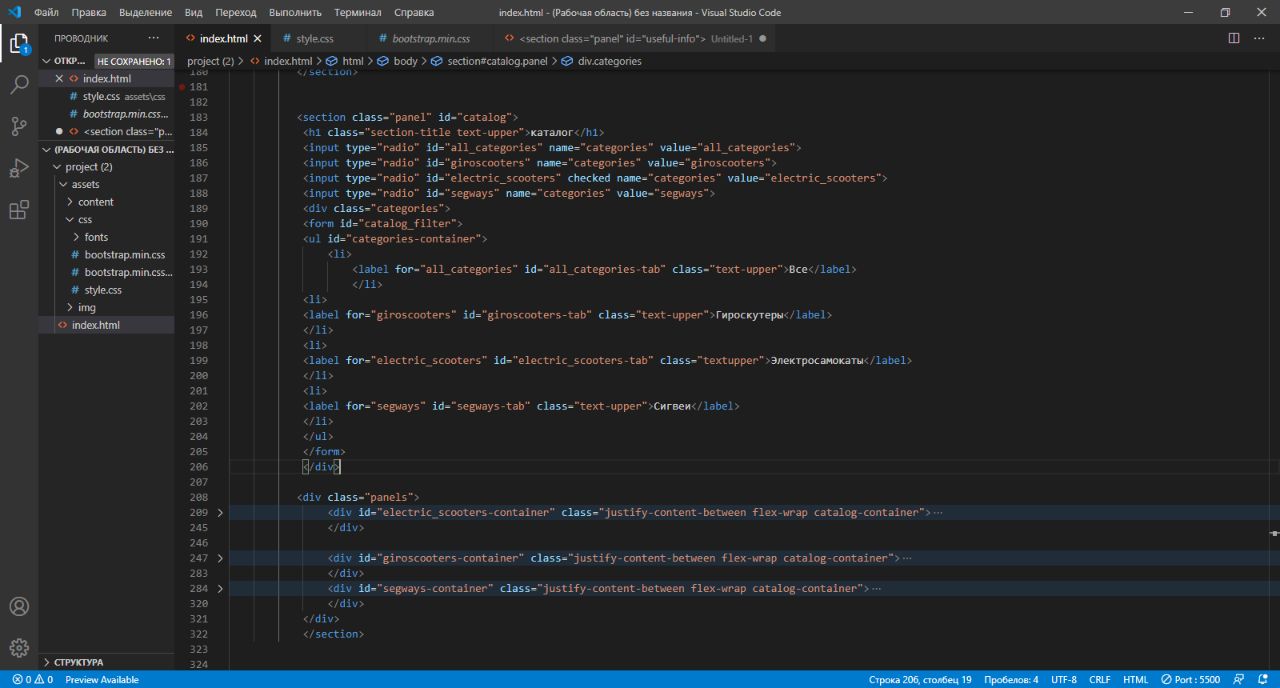Screen dimensions: 1280x688
Task: Open the Search view in activity bar
Action: (19, 85)
